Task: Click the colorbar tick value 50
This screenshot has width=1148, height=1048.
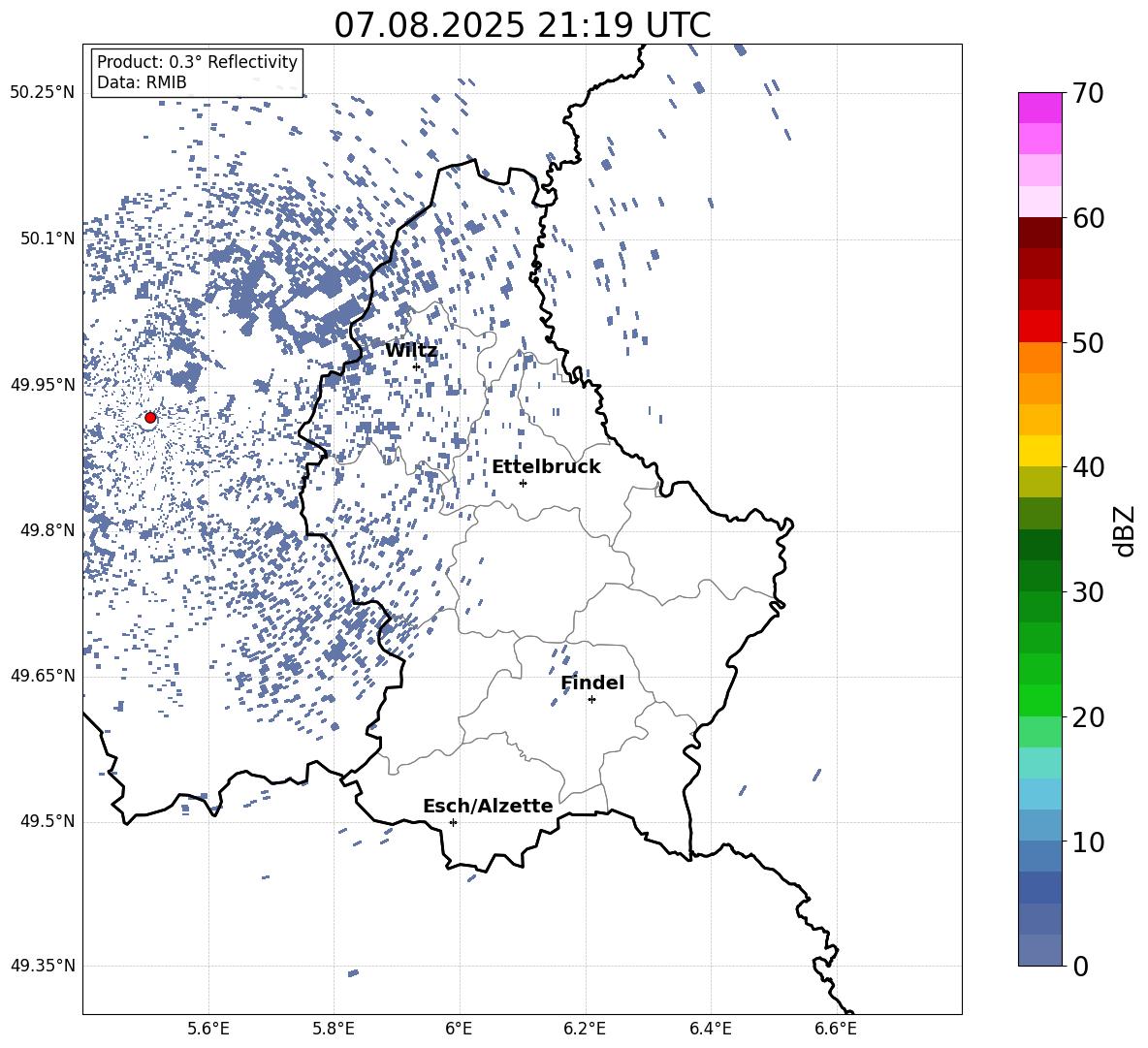Action: coord(1088,342)
